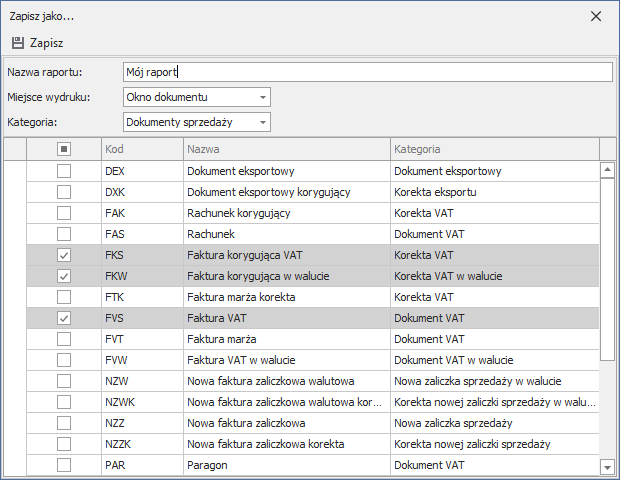The height and width of the screenshot is (480, 620).
Task: Close the Zapisz jako dialog
Action: (595, 16)
